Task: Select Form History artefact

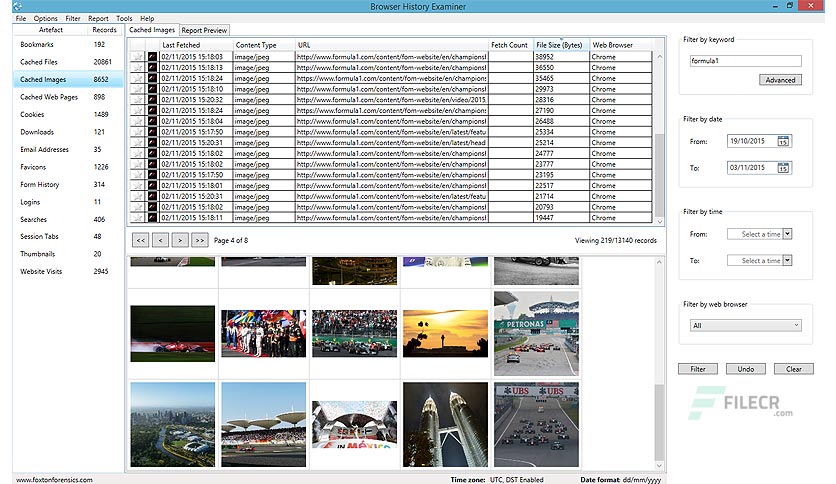Action: point(68,184)
